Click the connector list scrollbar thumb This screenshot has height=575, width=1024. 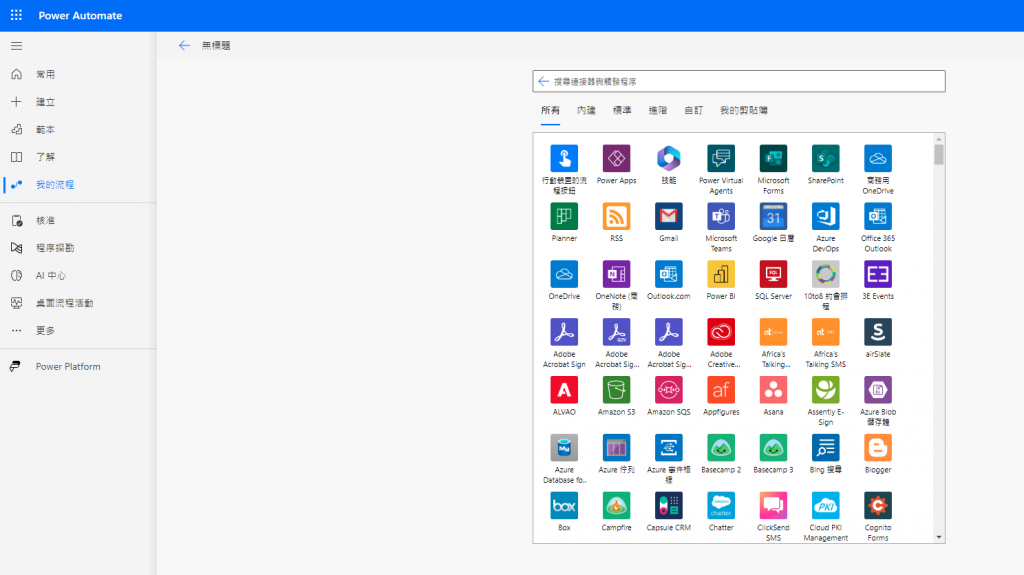(938, 155)
